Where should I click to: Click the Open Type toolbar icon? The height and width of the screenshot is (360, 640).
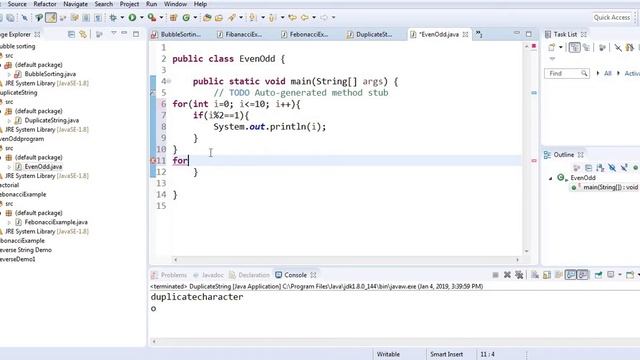pyautogui.click(x=207, y=18)
